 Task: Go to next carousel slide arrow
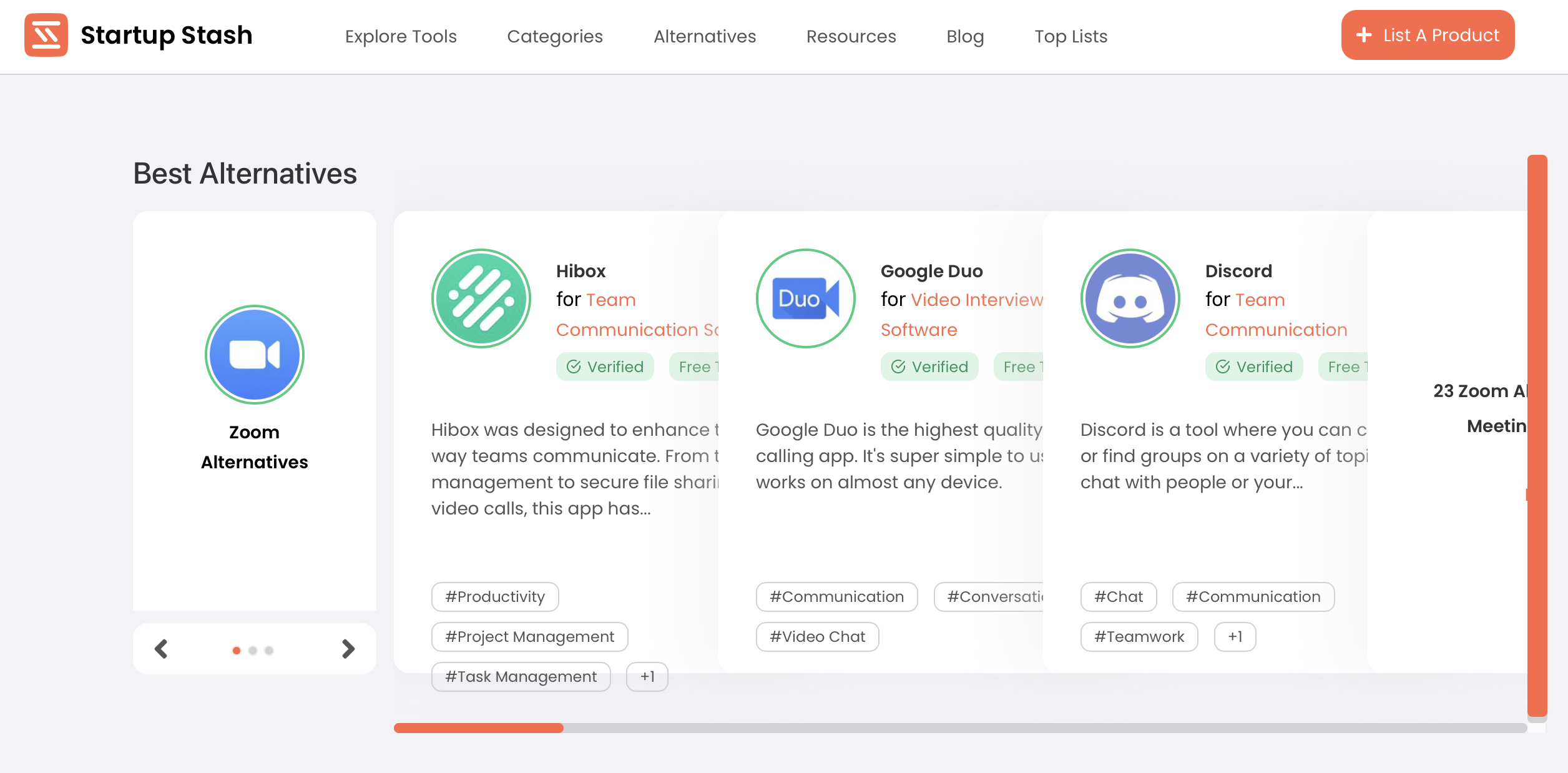(x=348, y=649)
